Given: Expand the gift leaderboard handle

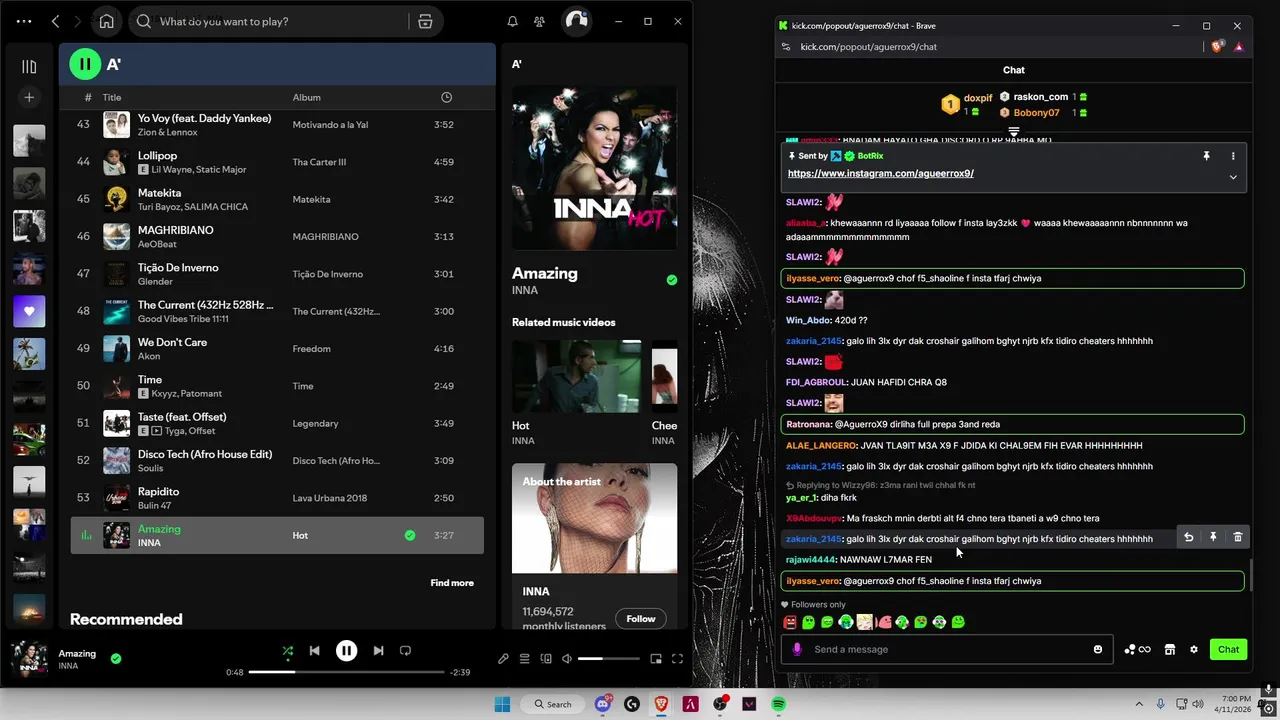Looking at the screenshot, I should [1014, 132].
